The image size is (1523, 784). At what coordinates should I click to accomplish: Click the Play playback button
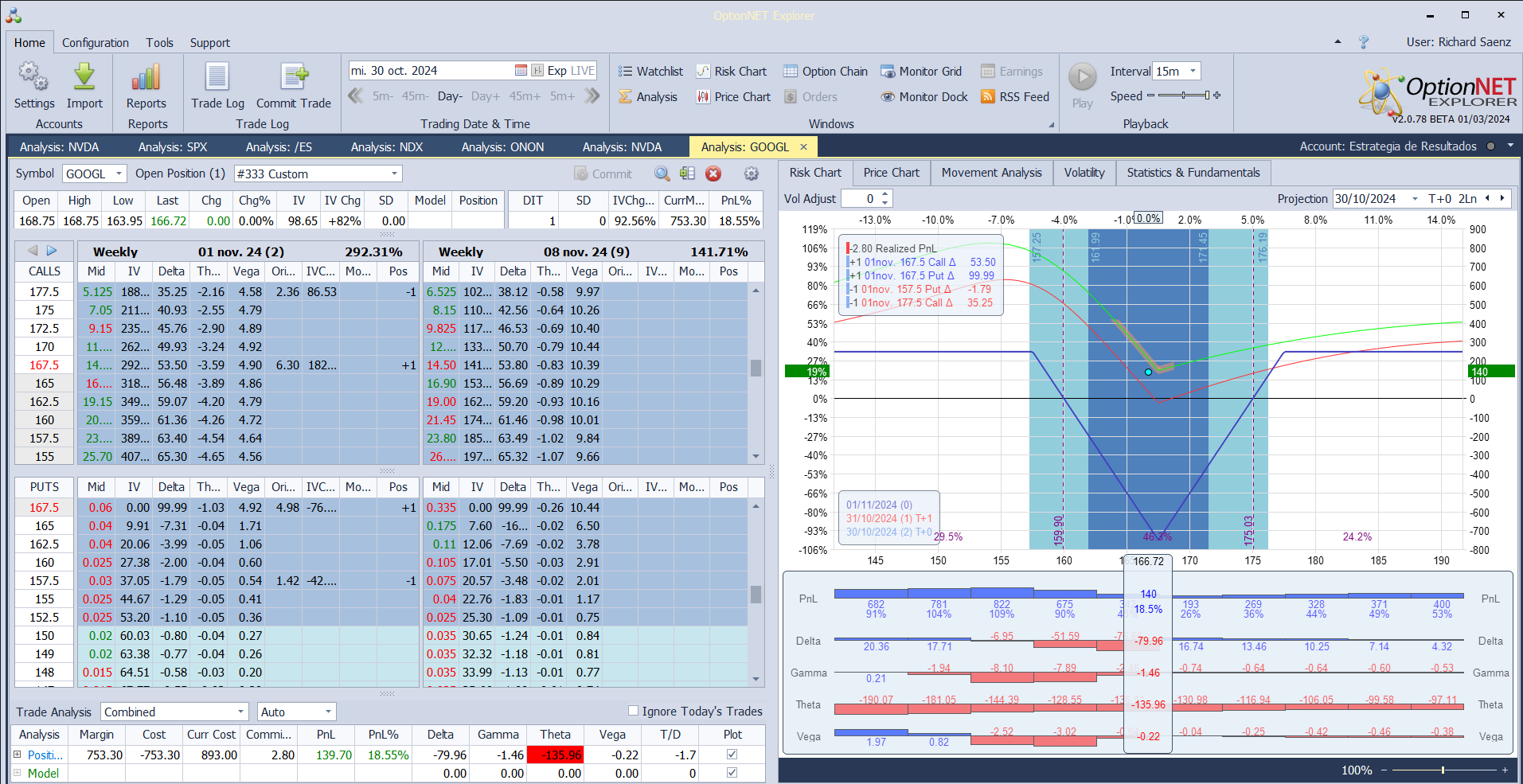click(x=1082, y=85)
